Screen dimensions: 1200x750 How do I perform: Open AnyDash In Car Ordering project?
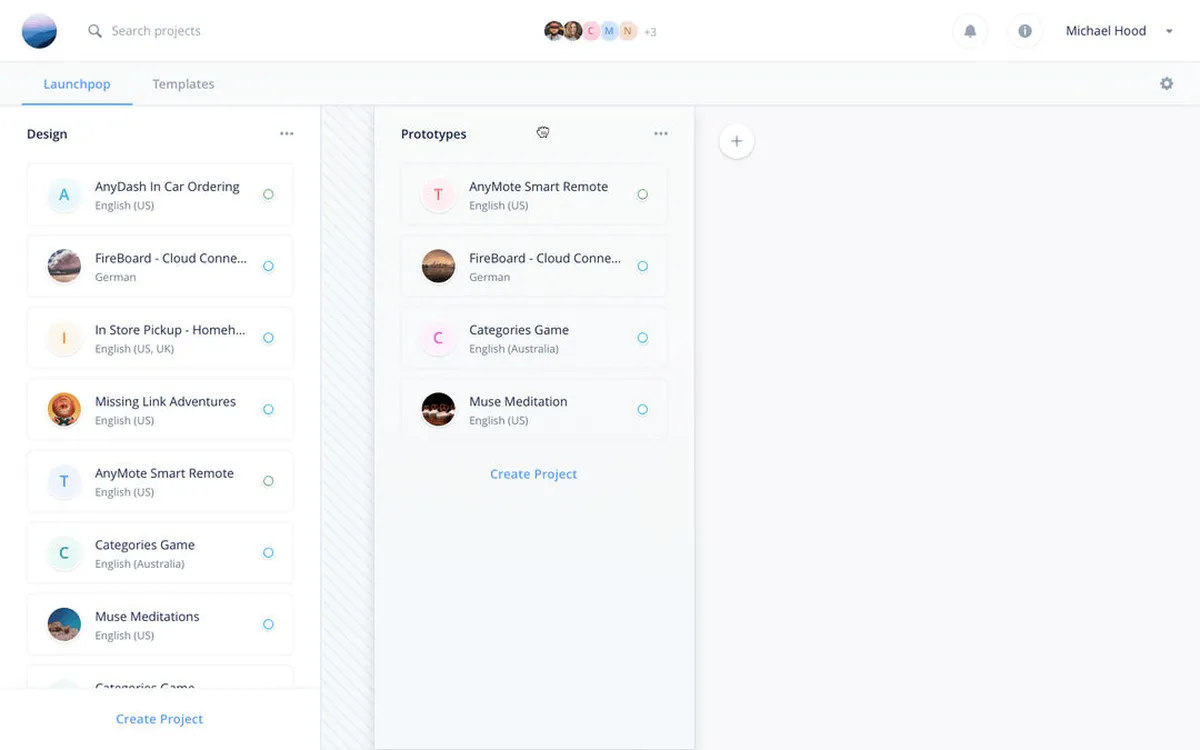160,195
